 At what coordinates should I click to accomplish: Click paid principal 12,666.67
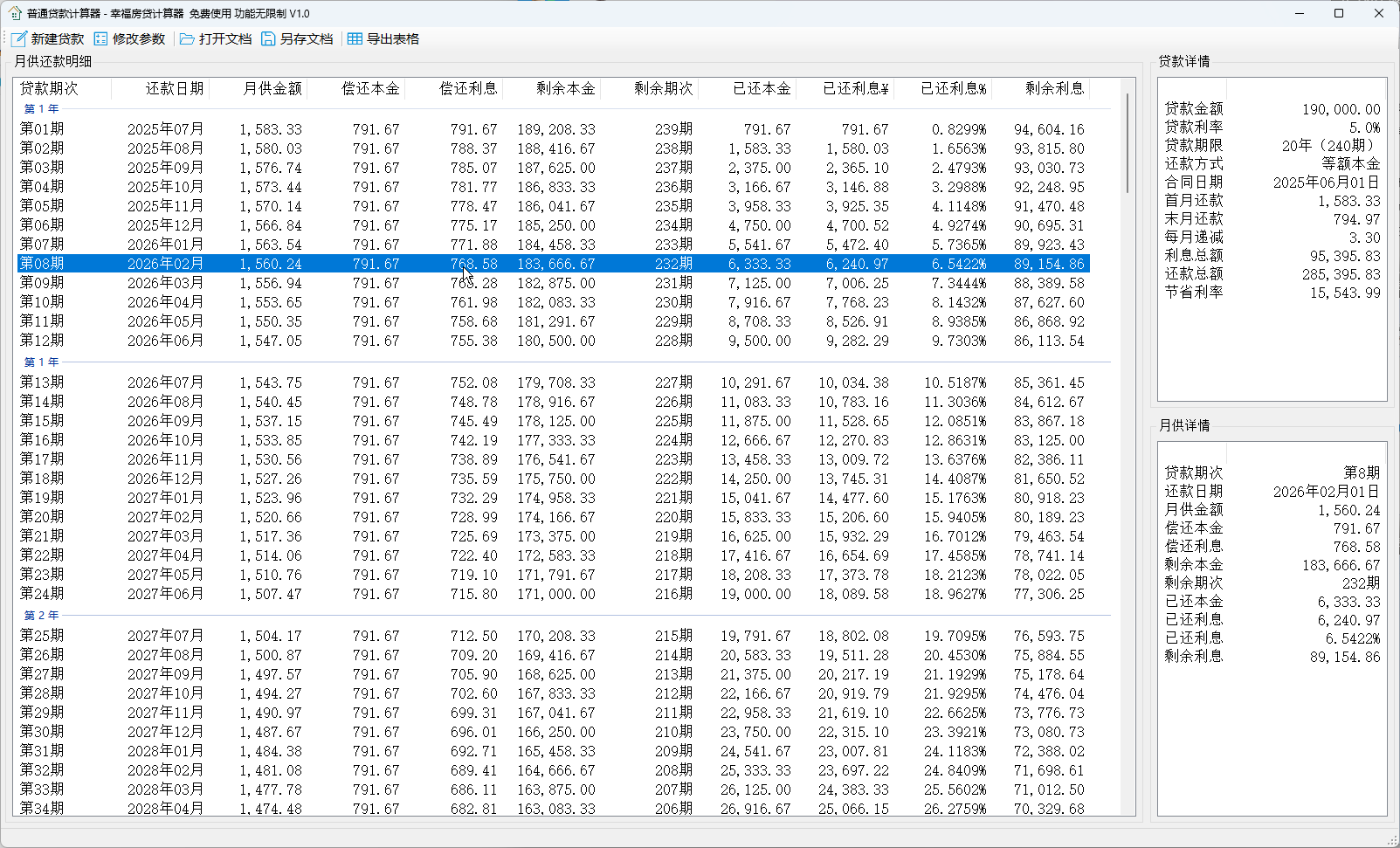coord(755,439)
